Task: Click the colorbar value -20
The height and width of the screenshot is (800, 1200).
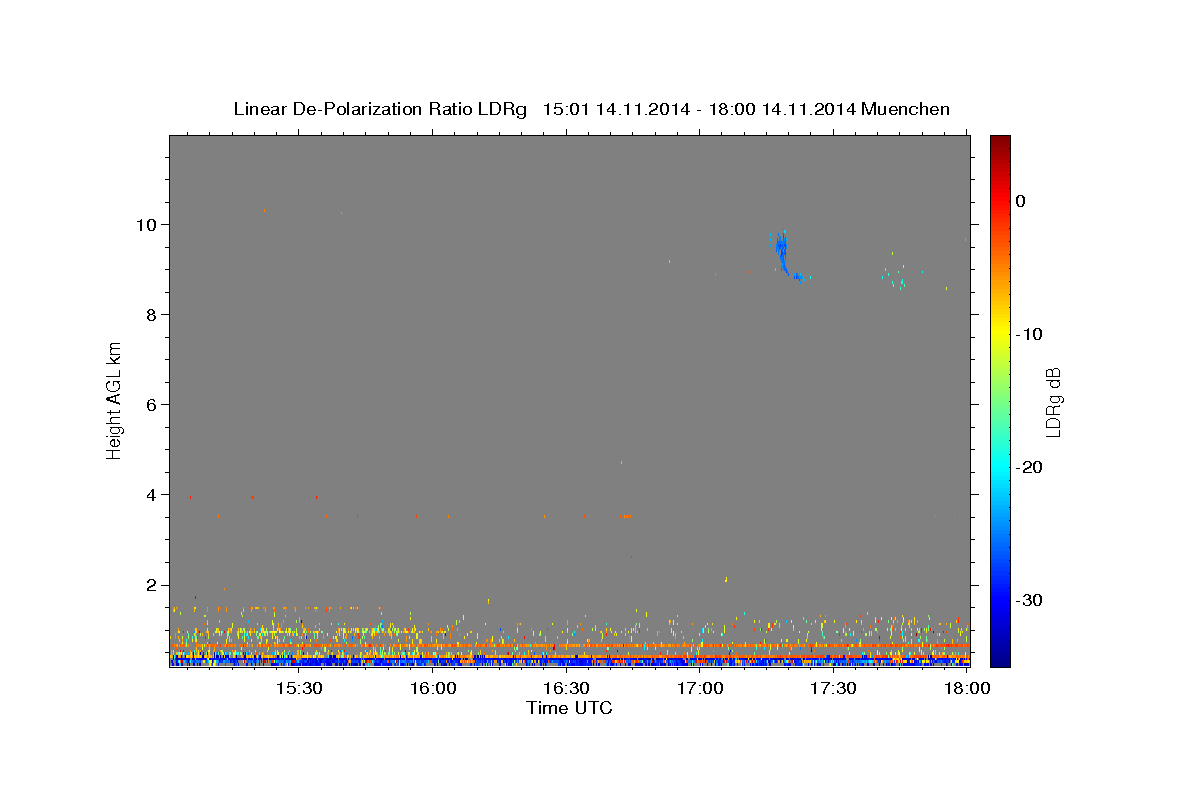Action: click(x=1029, y=467)
